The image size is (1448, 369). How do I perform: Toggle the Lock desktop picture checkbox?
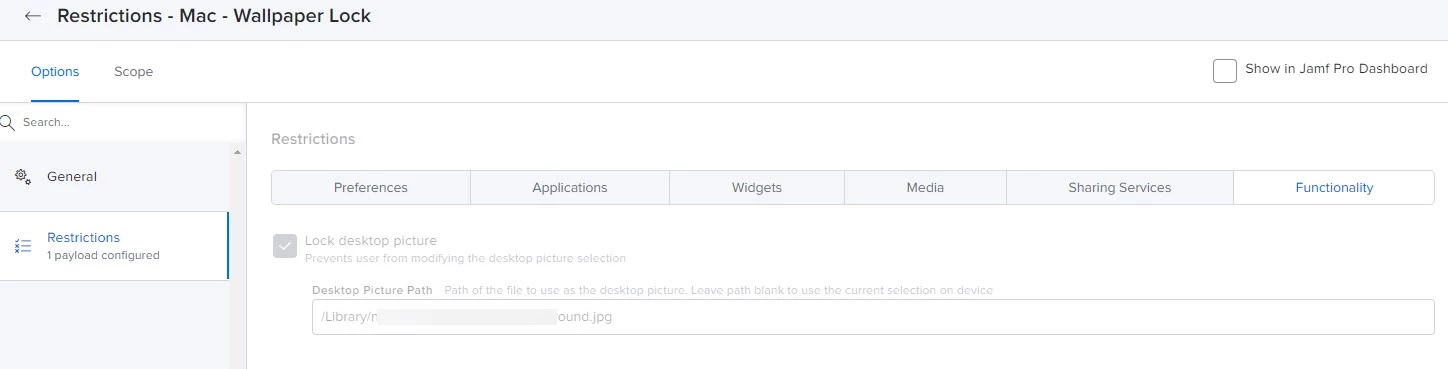pyautogui.click(x=285, y=246)
